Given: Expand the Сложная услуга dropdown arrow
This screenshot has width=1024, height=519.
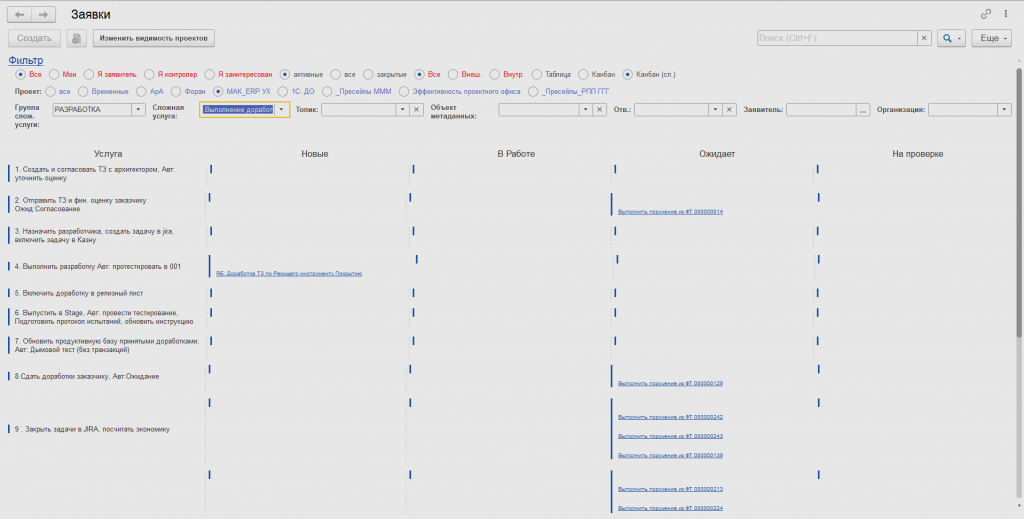Looking at the screenshot, I should tap(281, 110).
